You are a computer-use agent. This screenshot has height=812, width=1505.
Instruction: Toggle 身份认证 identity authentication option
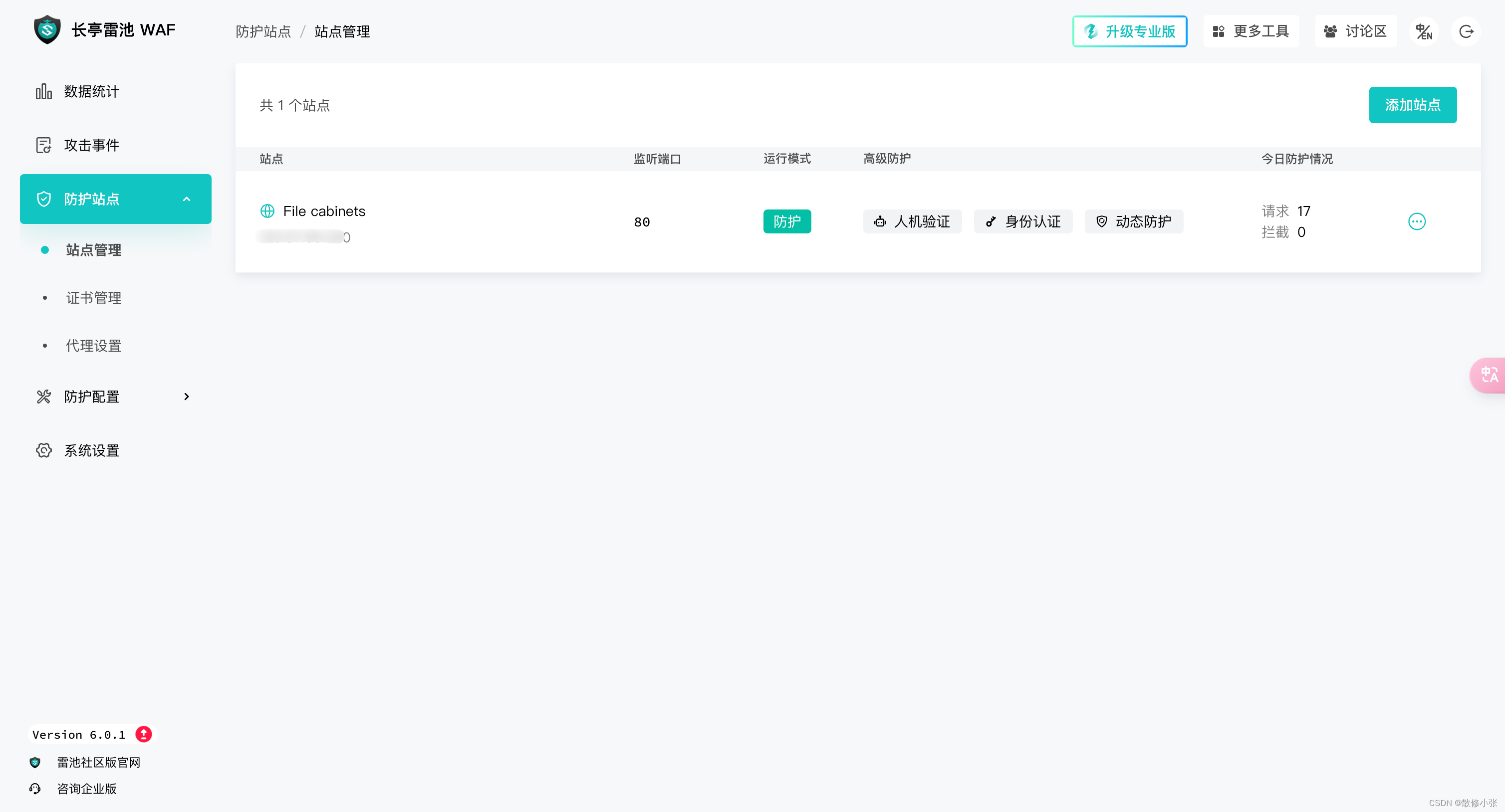click(1022, 221)
